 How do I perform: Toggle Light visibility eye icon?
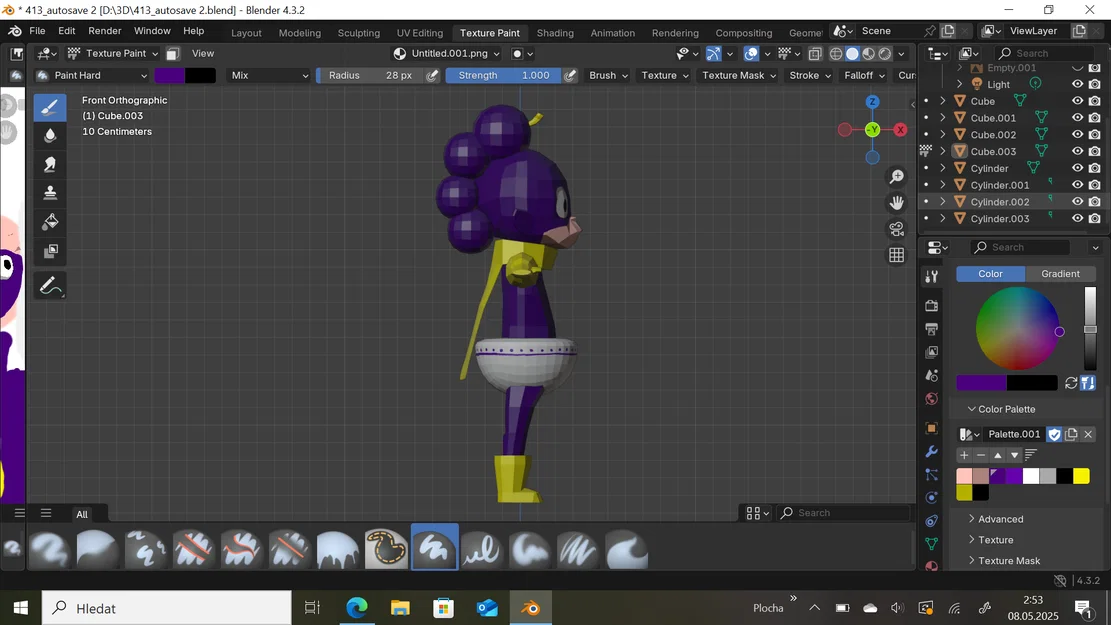click(1077, 84)
